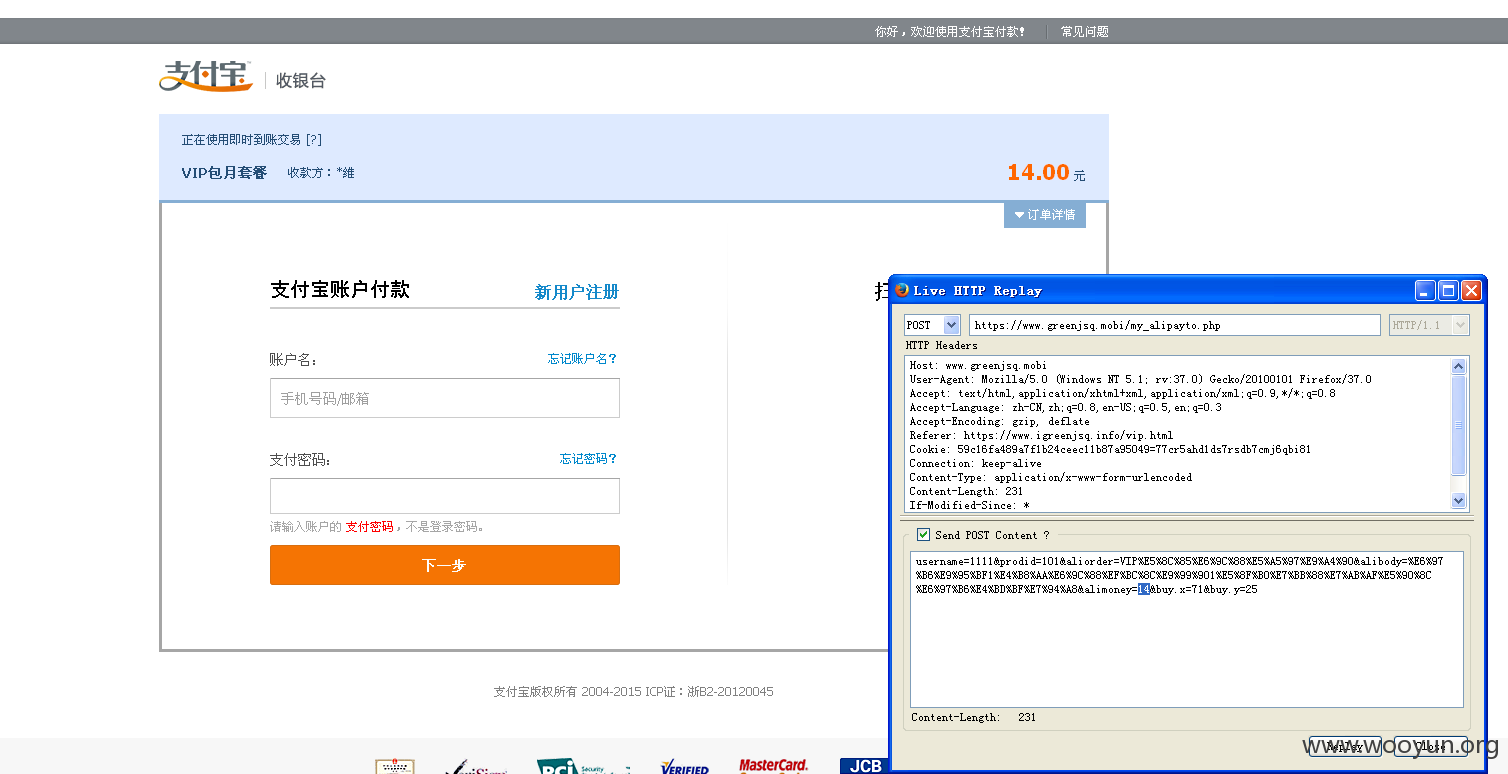Click the 正在使用即时到账交易 notice text
The height and width of the screenshot is (774, 1508).
(x=241, y=140)
